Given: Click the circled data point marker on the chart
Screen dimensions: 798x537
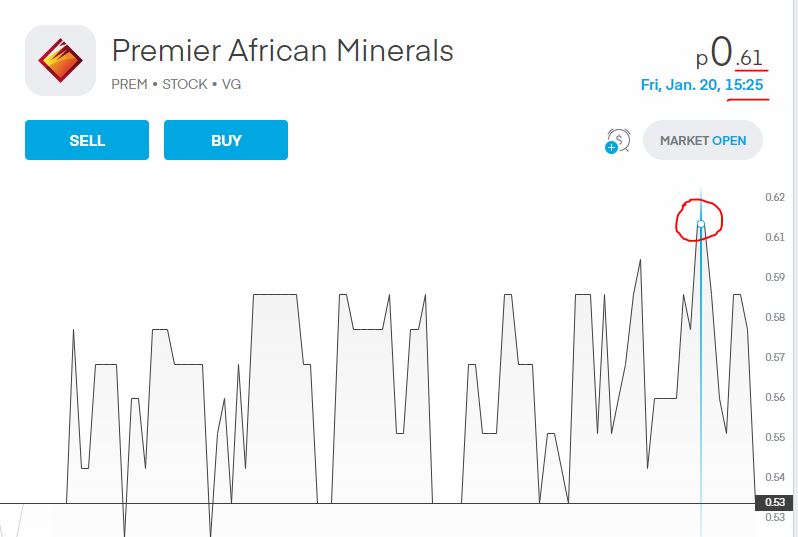Looking at the screenshot, I should click(701, 224).
